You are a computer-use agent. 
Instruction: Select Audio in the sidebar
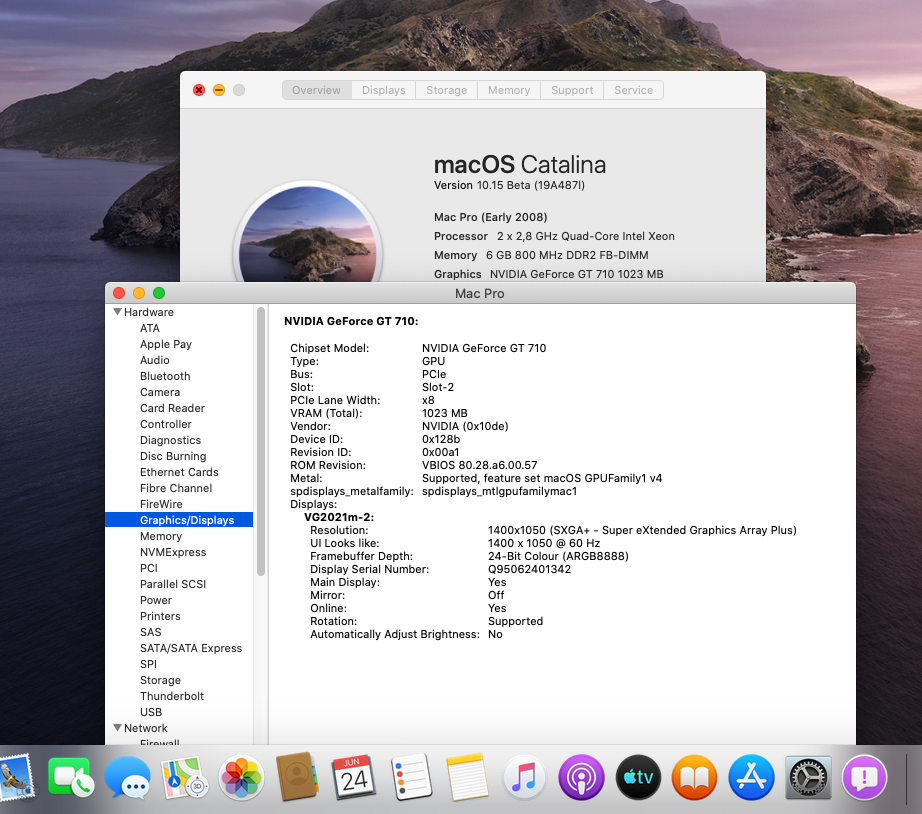coord(155,360)
